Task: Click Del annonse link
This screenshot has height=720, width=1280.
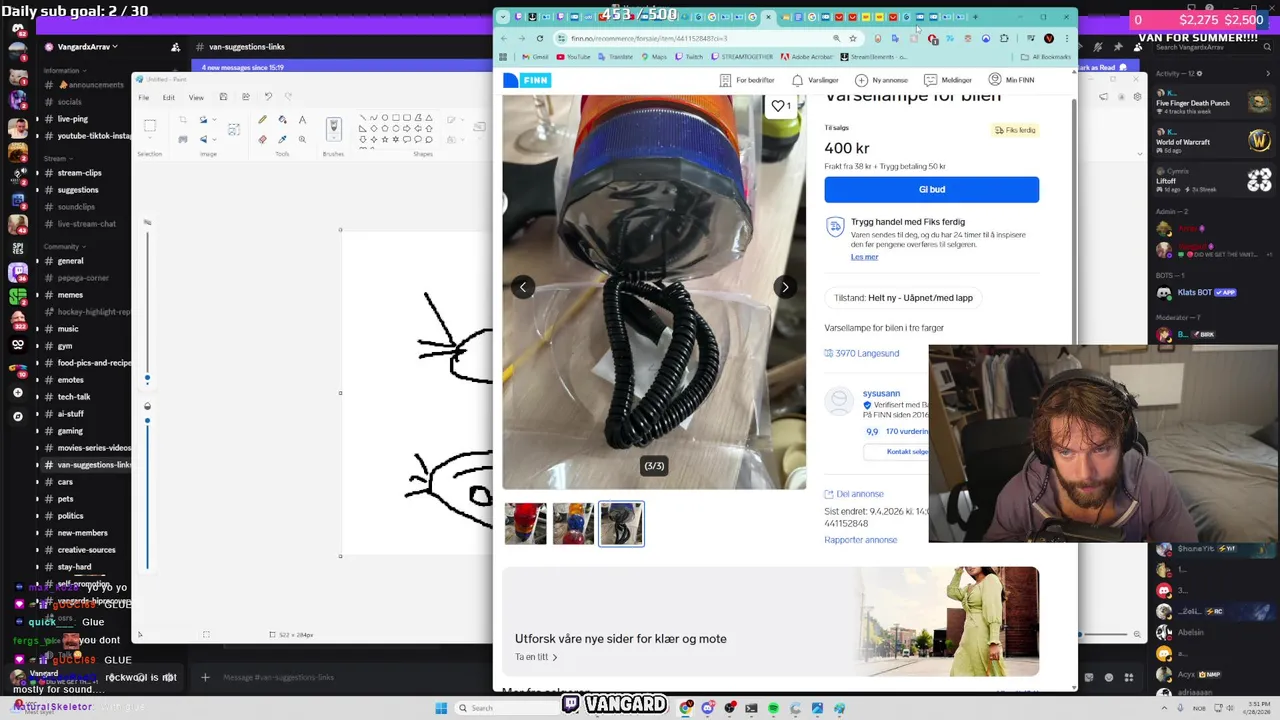Action: pos(853,494)
